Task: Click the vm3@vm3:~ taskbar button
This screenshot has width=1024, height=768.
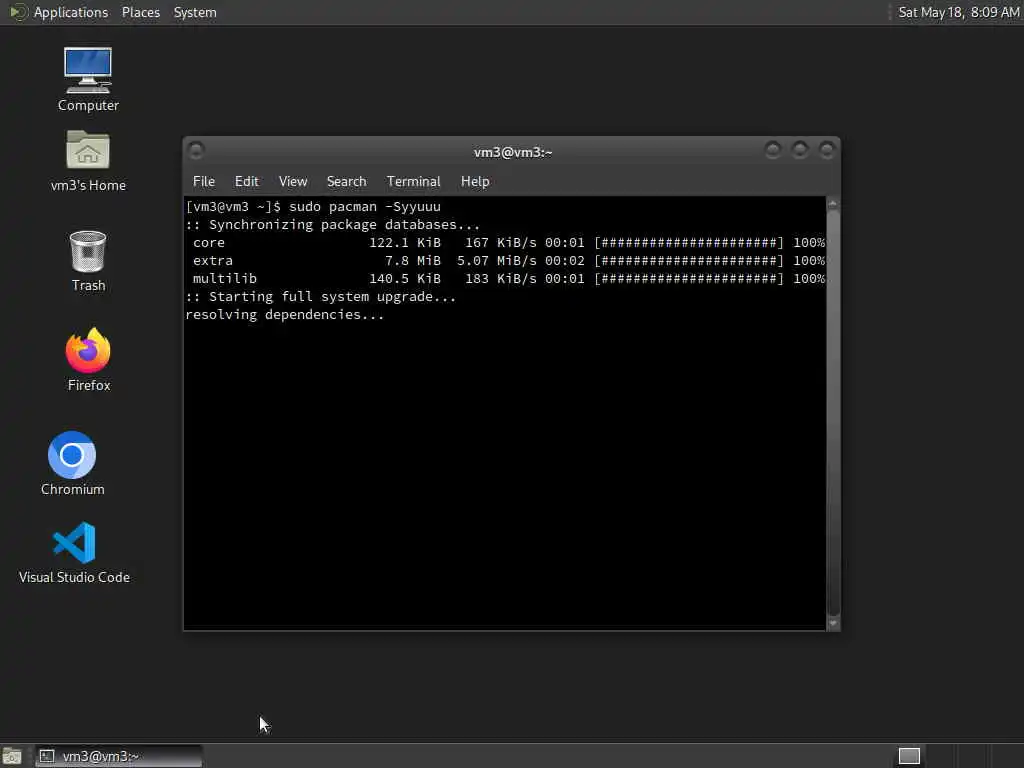Action: [119, 756]
